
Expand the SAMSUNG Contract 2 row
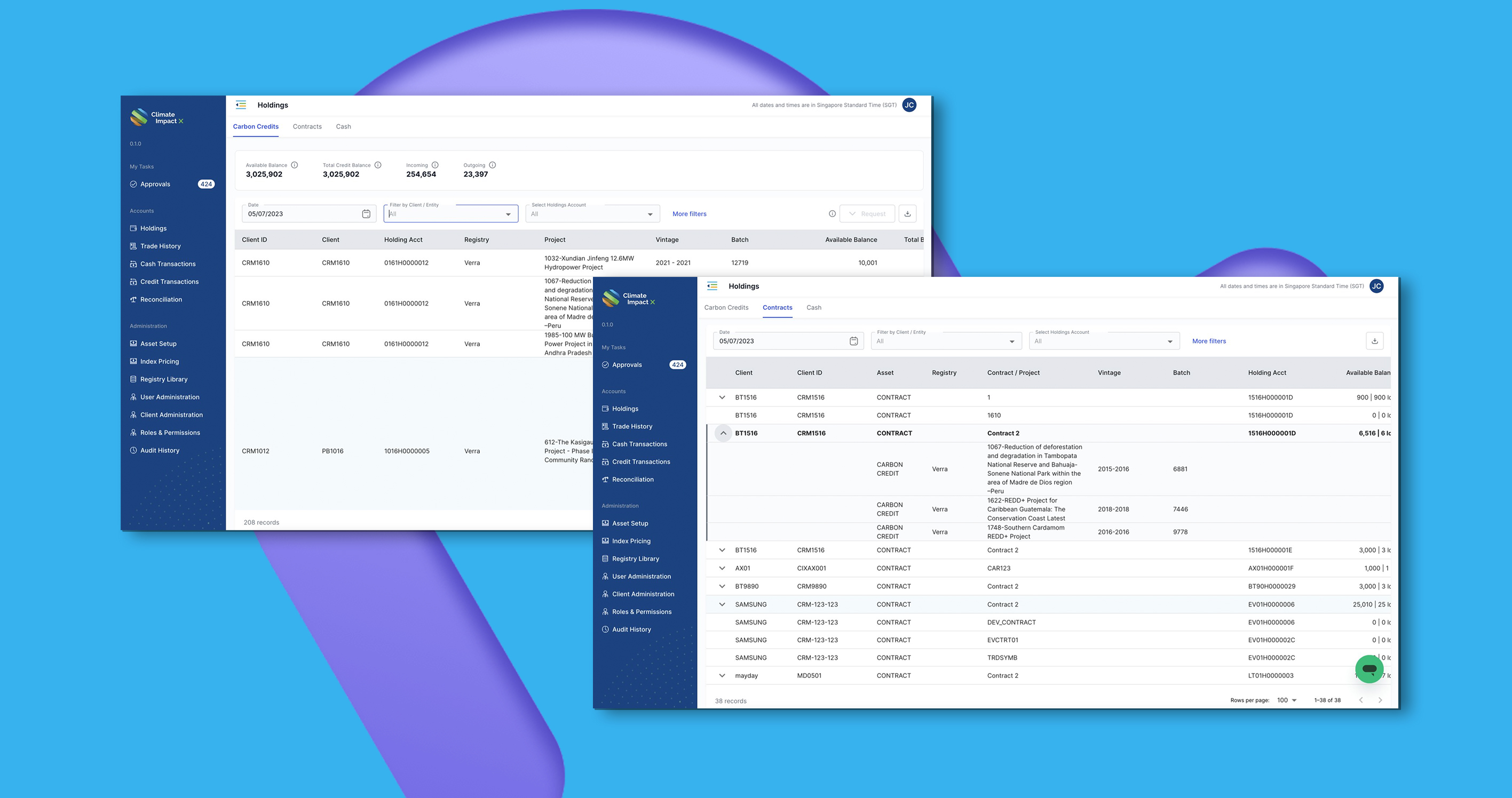(722, 604)
